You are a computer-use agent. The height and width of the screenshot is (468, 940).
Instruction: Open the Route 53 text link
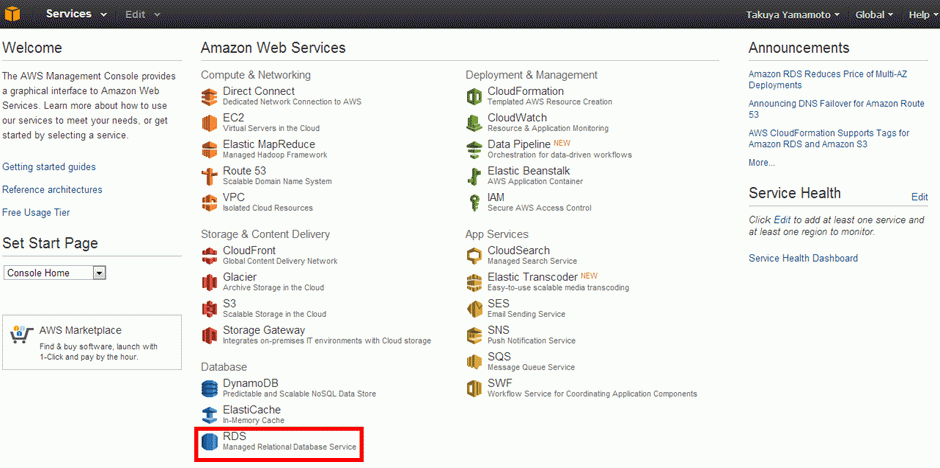pyautogui.click(x=245, y=171)
